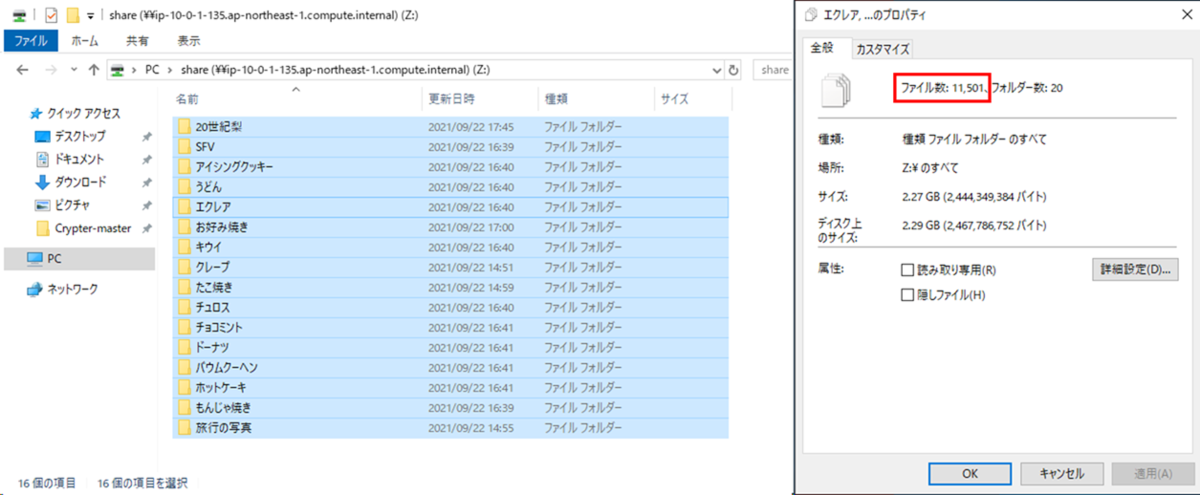Click the チュロス folder icon

tap(184, 307)
